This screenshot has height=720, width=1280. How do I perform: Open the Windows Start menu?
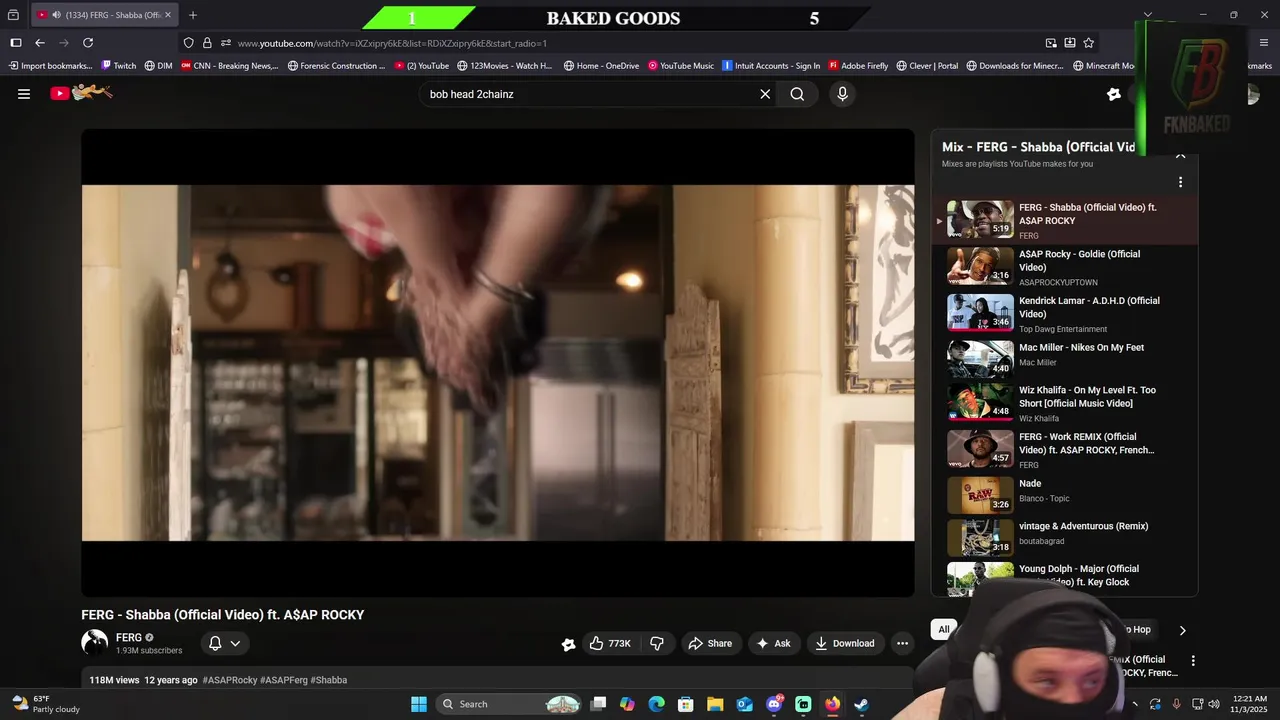[419, 704]
